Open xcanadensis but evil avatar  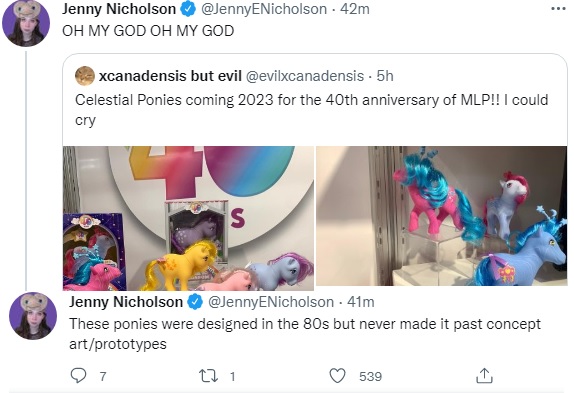click(85, 76)
